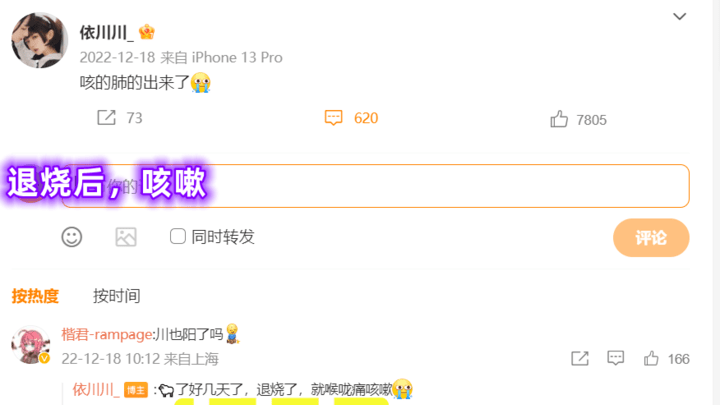Open the emoji picker smiley icon

(x=72, y=237)
